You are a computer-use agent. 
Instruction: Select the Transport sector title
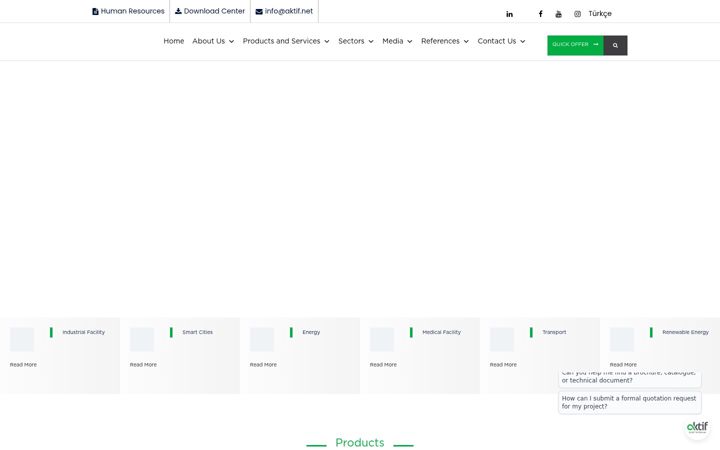point(554,332)
